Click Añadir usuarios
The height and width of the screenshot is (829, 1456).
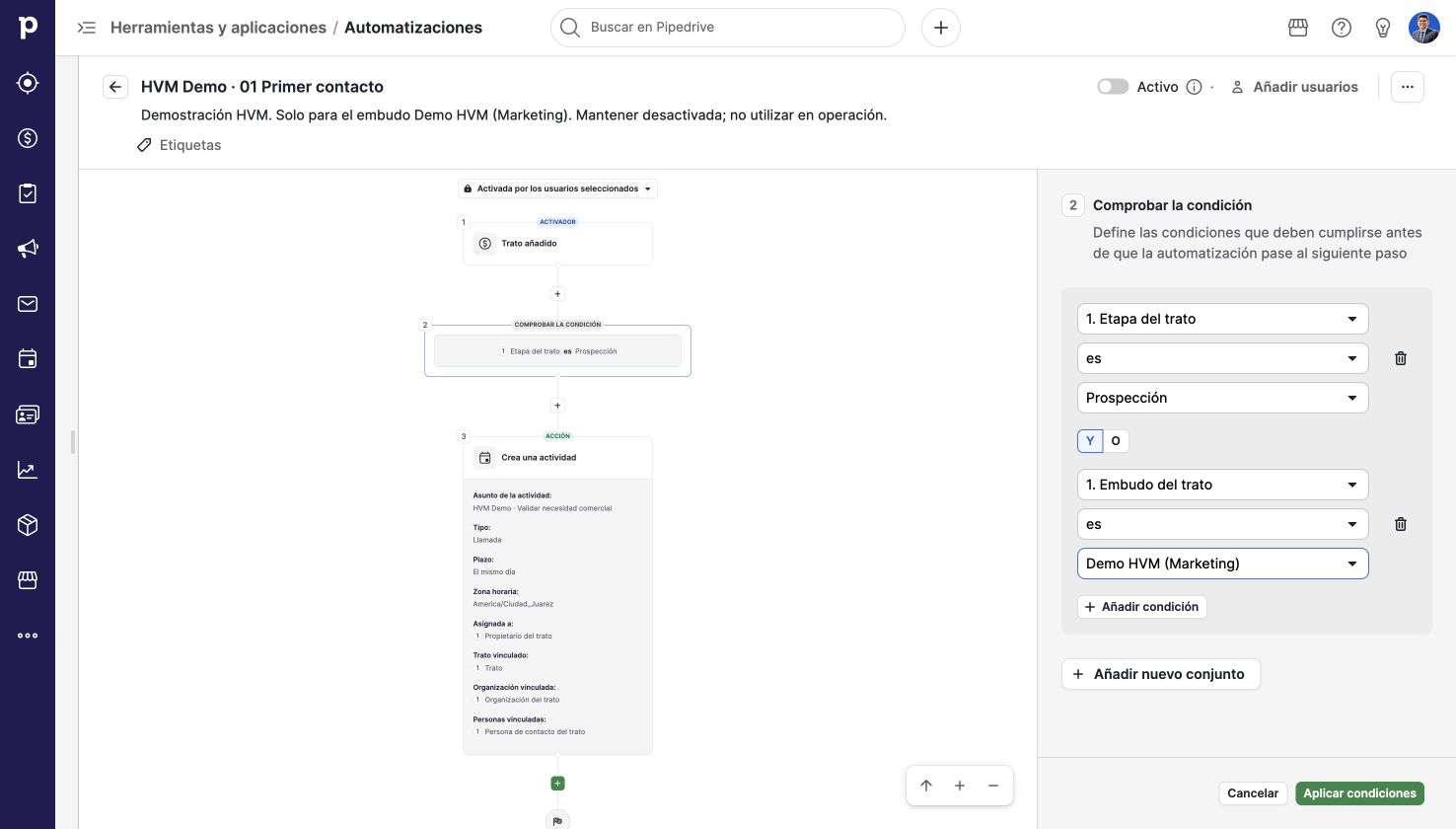[1294, 87]
